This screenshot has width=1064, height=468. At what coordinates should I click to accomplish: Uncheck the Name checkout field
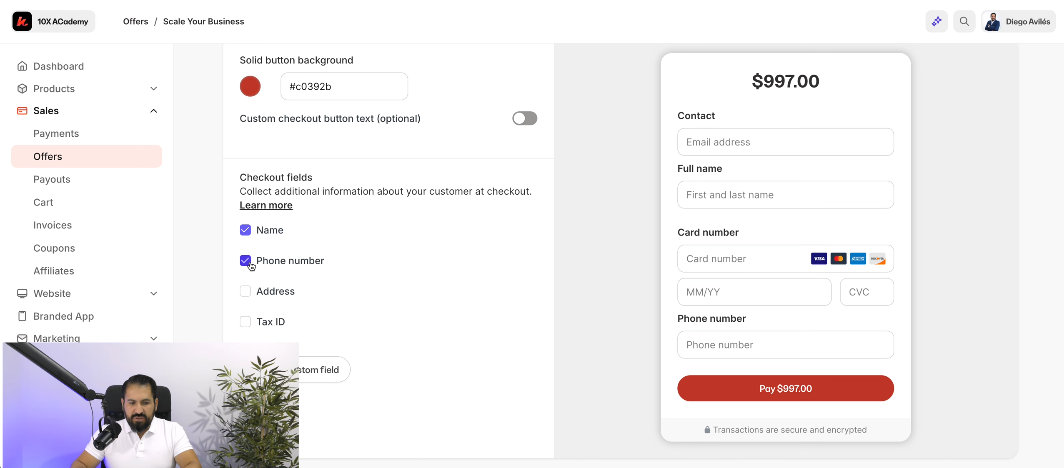246,230
